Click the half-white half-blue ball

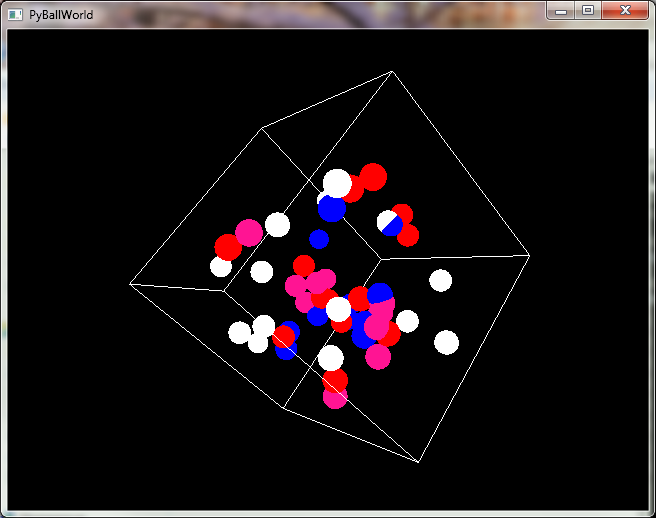390,223
